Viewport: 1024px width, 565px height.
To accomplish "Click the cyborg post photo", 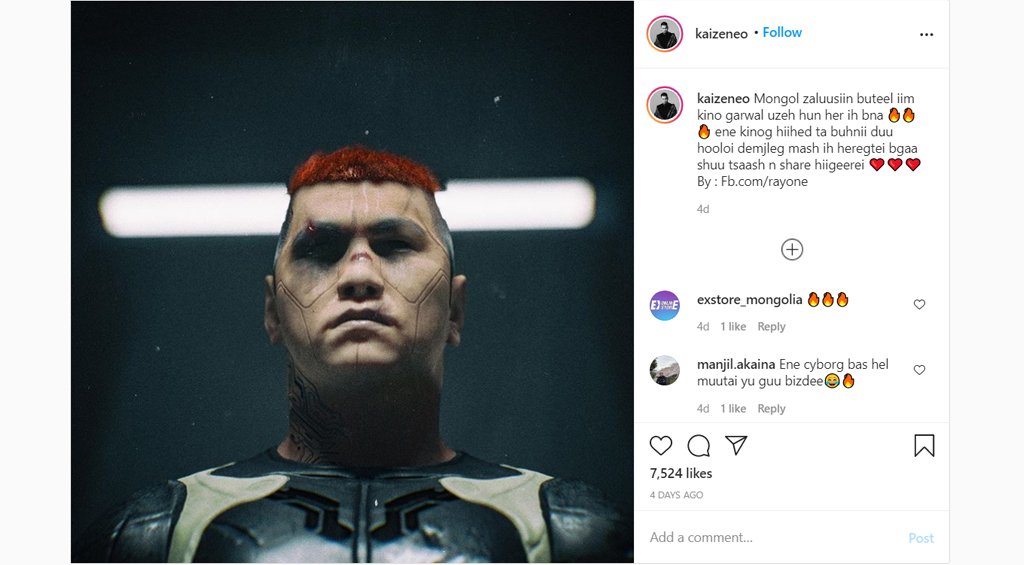I will (x=352, y=282).
